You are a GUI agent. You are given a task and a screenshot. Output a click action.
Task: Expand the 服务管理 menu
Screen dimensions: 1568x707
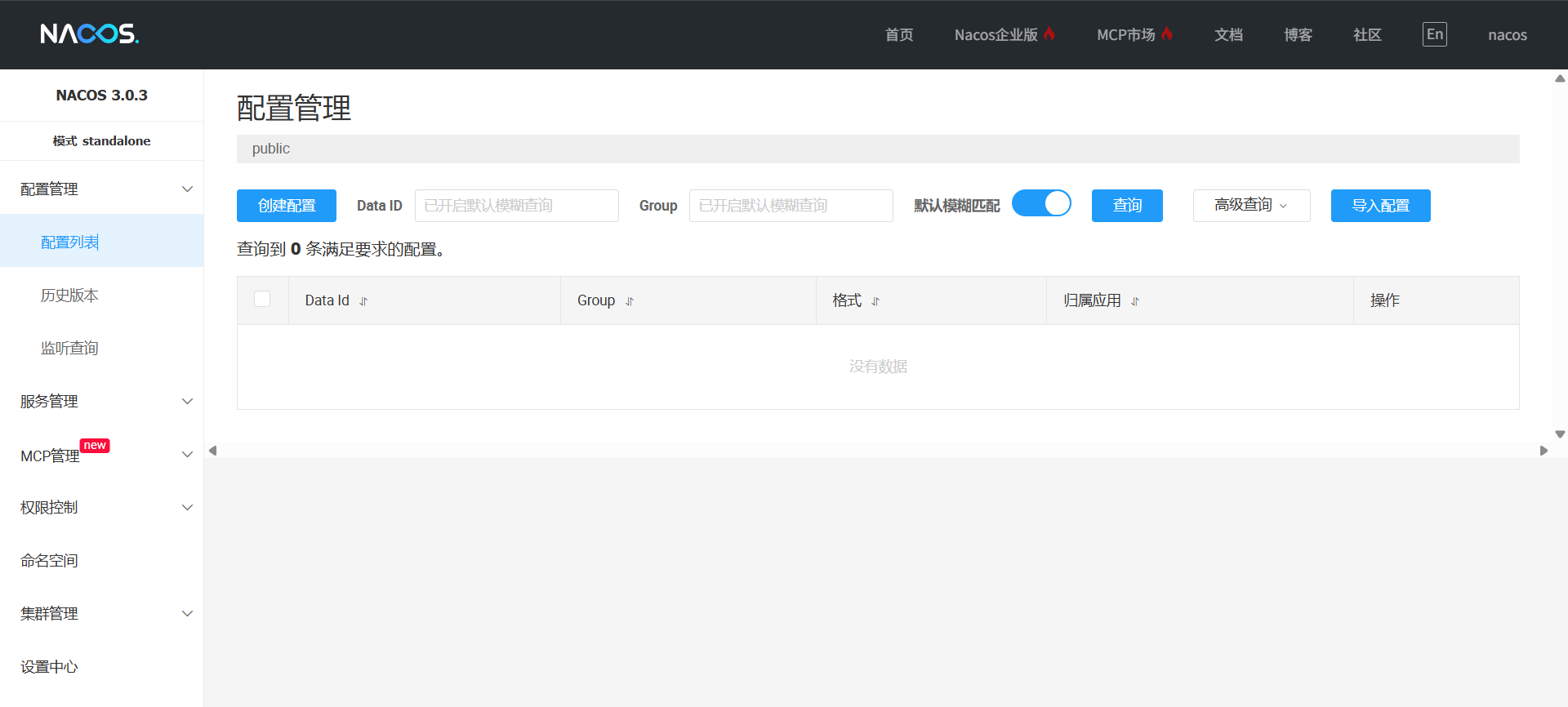tap(102, 401)
